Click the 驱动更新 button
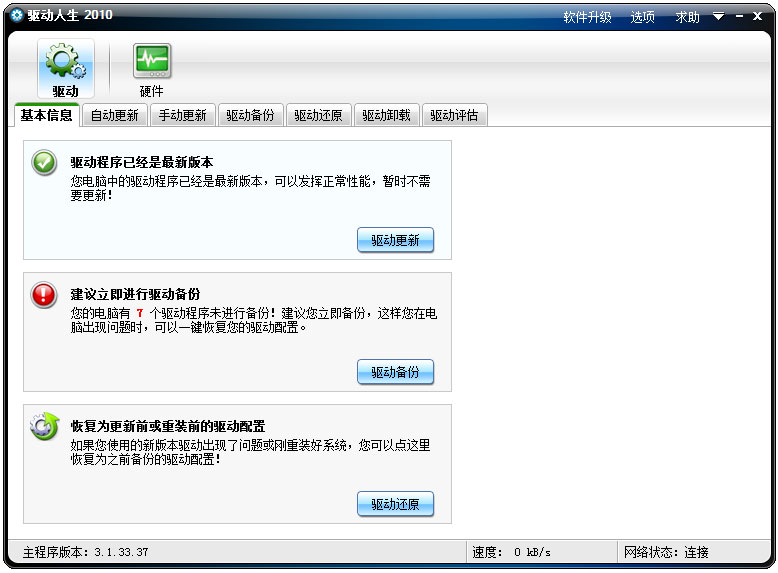Image resolution: width=778 pixels, height=573 pixels. (395, 240)
